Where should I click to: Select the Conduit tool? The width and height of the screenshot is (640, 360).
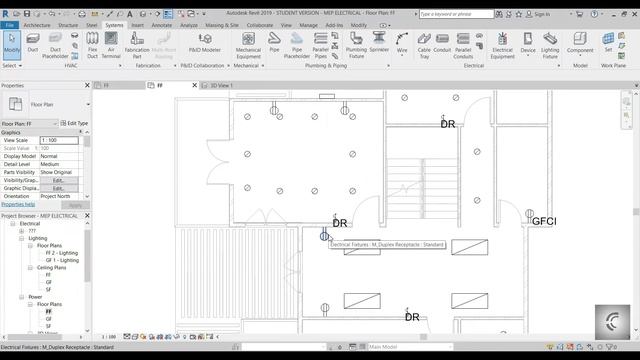(442, 43)
